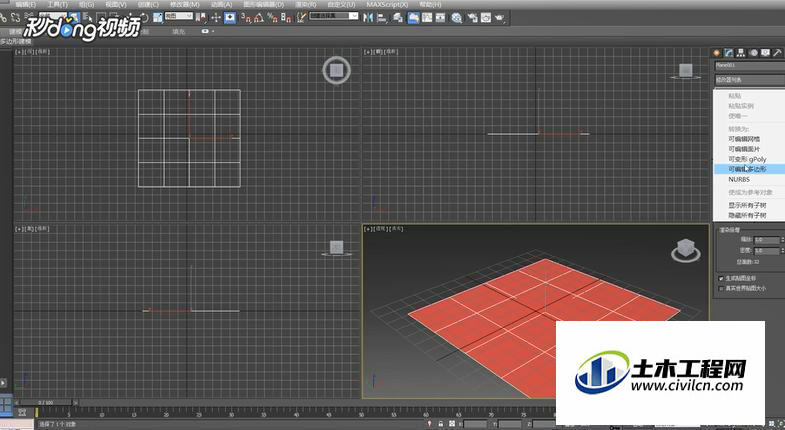Open the Material Editor icon
This screenshot has width=785, height=430.
tap(457, 18)
